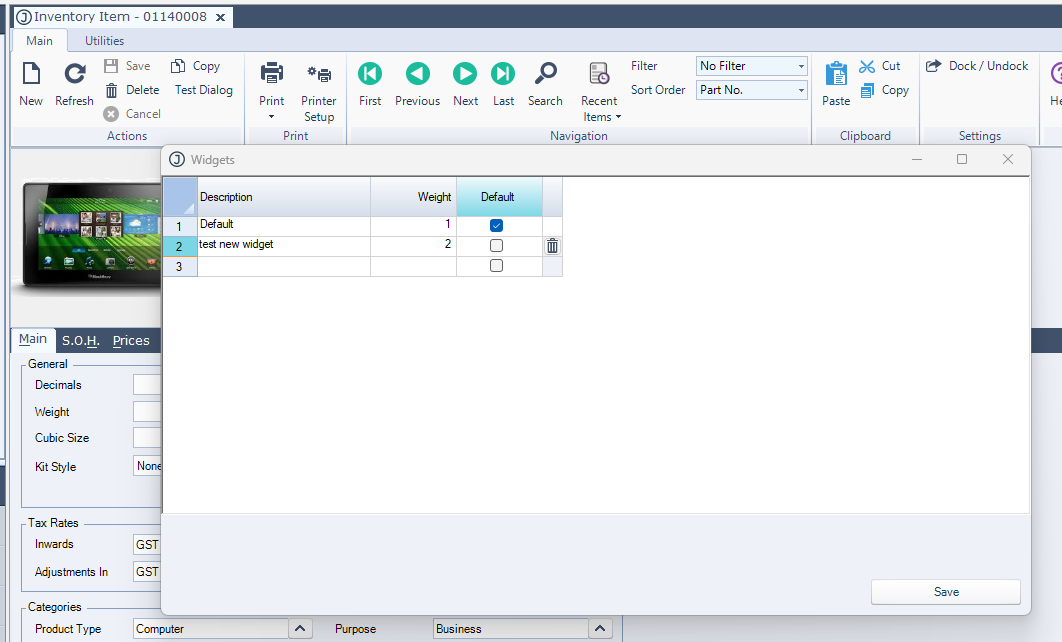Viewport: 1062px width, 642px height.
Task: Expand the Product Type Computer selector
Action: 300,629
